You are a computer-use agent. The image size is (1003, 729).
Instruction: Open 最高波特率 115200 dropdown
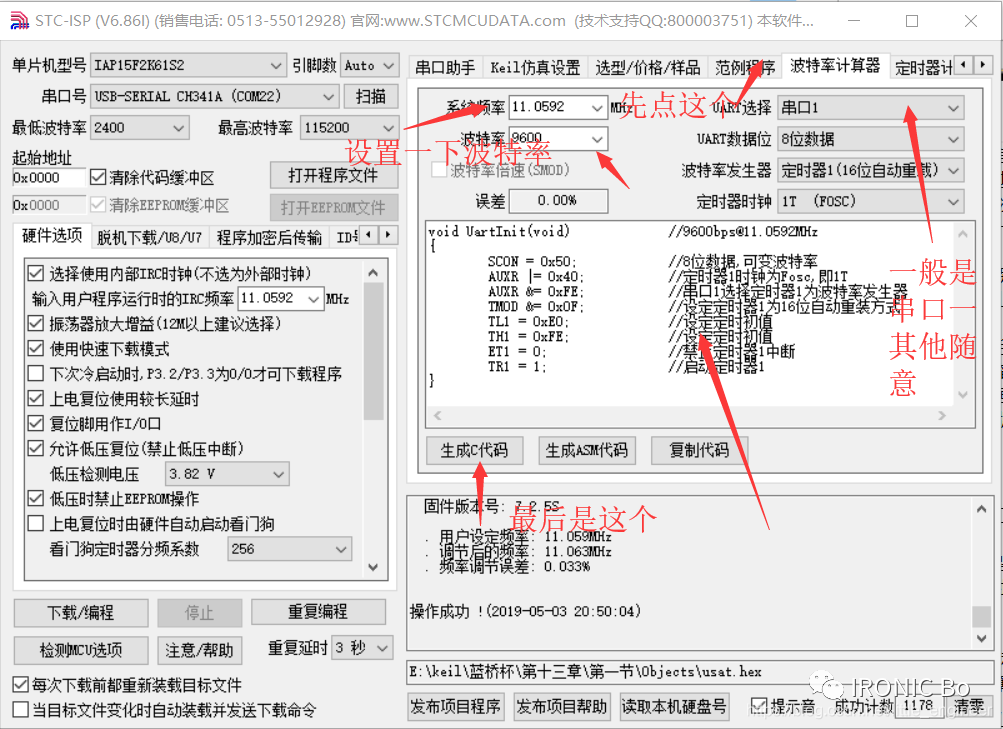tap(350, 128)
